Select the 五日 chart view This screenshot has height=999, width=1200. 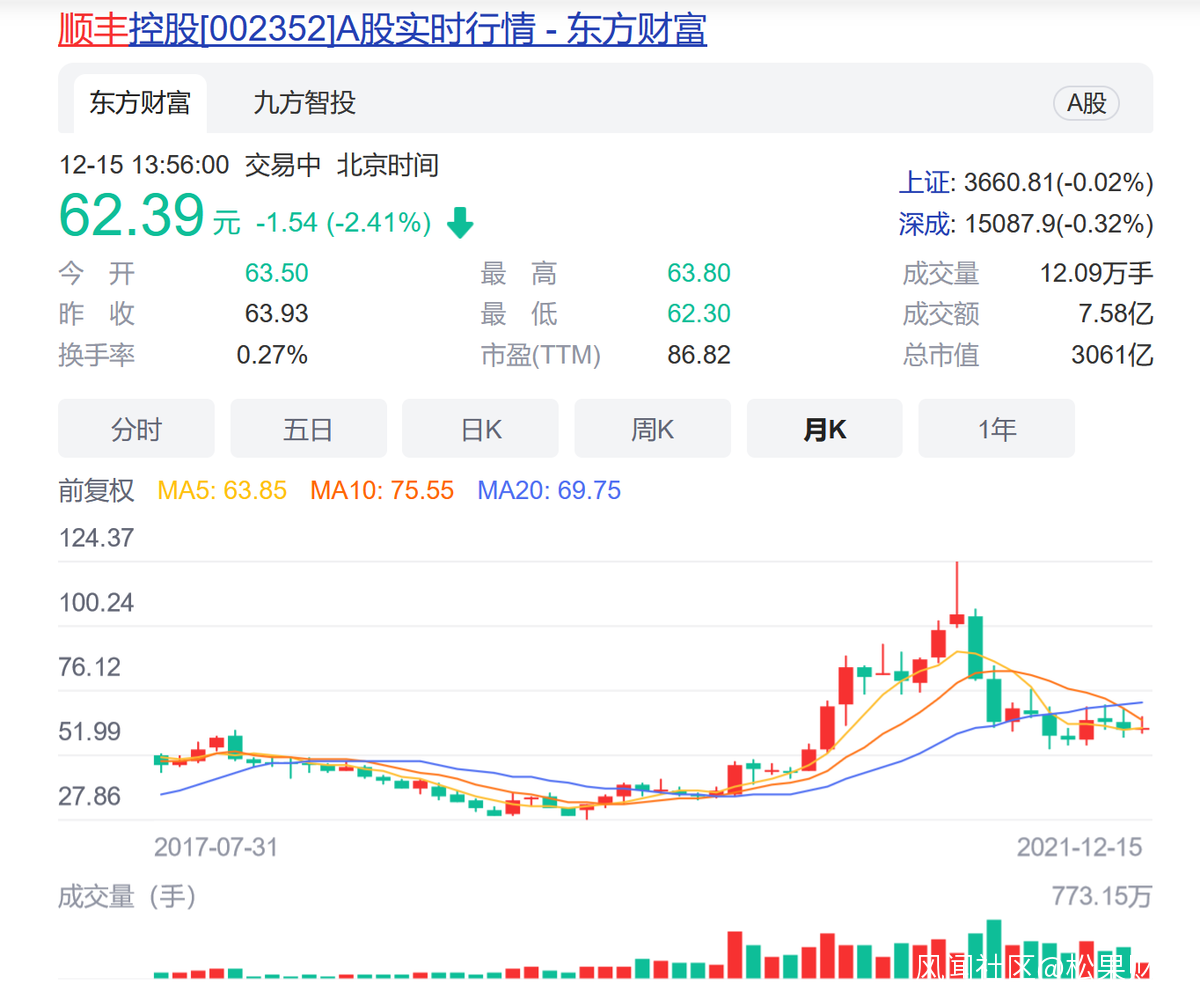[x=308, y=429]
